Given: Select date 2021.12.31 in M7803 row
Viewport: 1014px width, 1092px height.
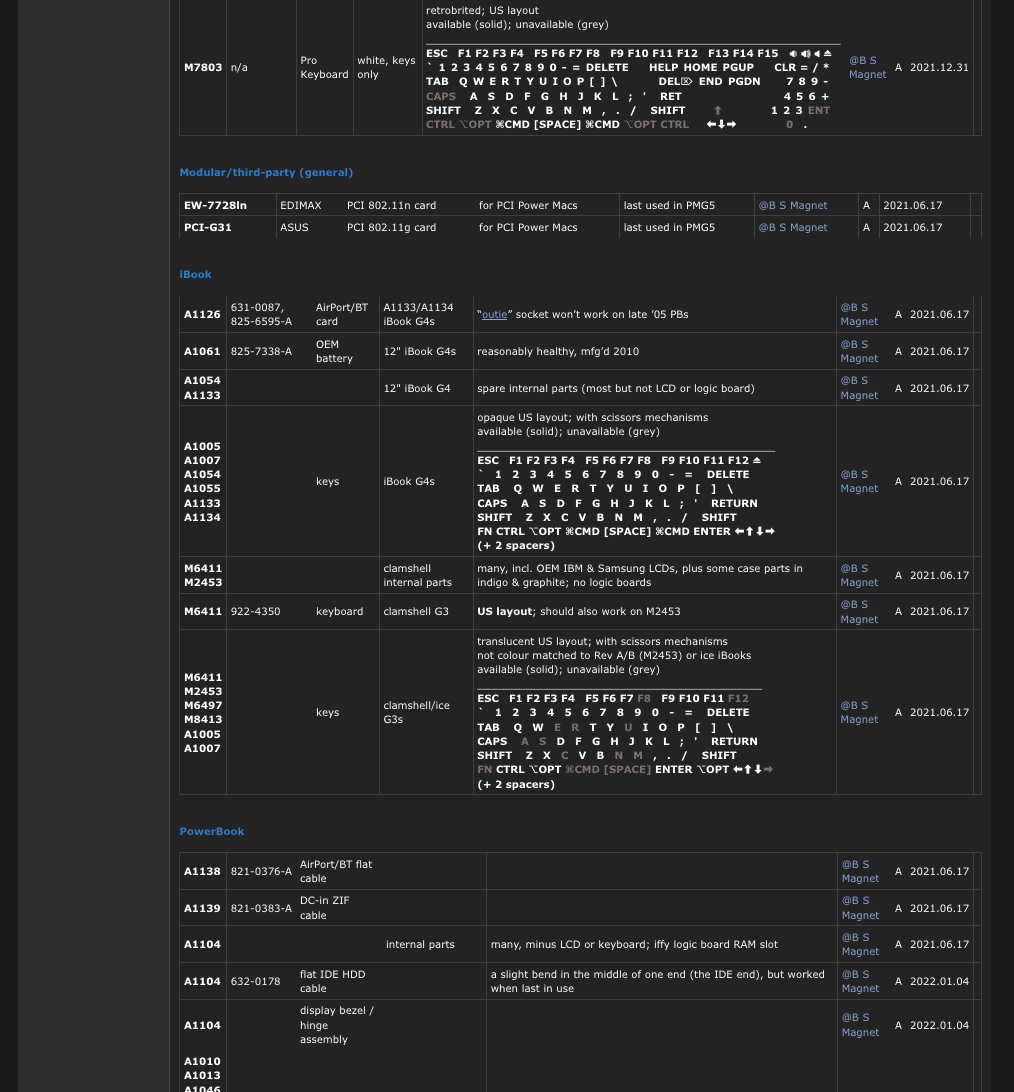Looking at the screenshot, I should pos(939,68).
